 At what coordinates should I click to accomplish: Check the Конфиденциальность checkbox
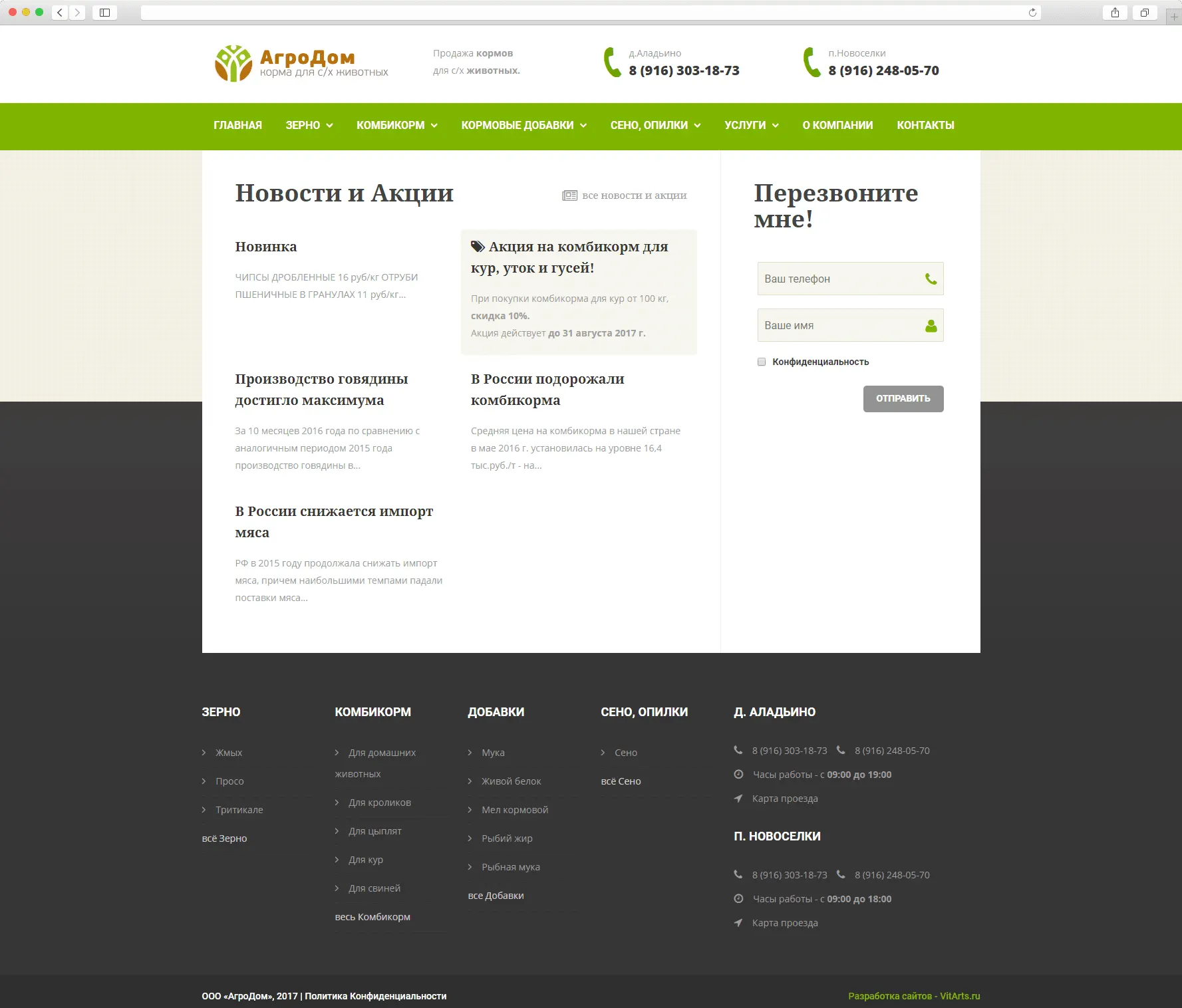coord(762,362)
